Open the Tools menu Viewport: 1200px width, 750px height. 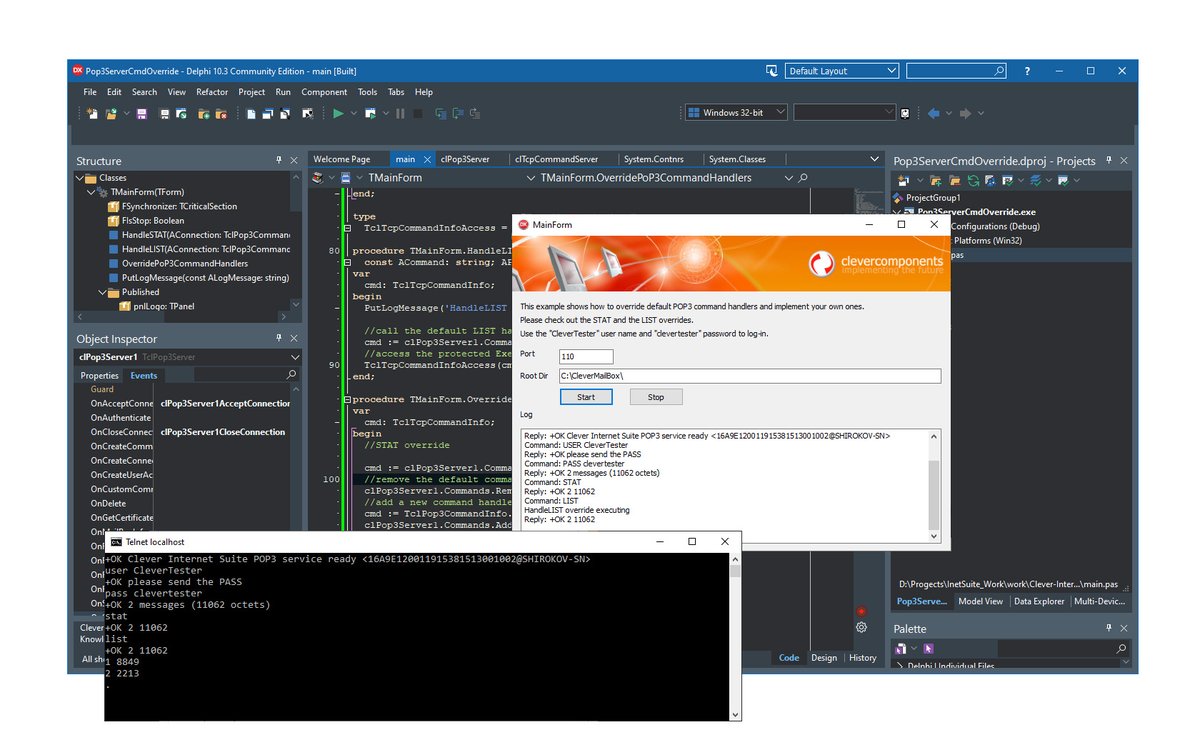[x=368, y=92]
